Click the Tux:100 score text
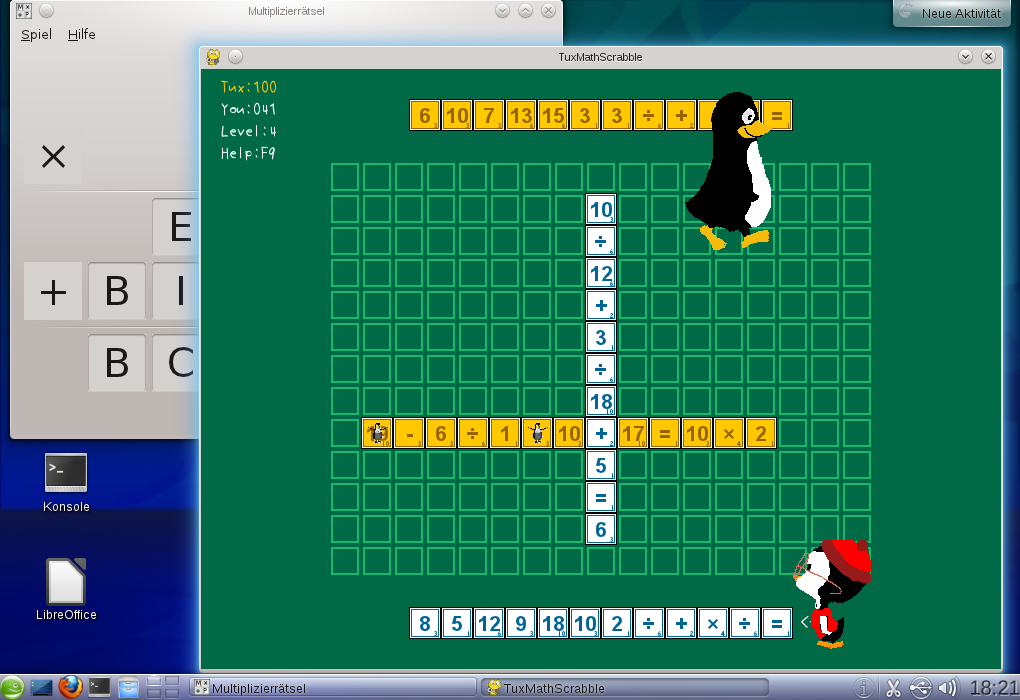 pos(248,87)
